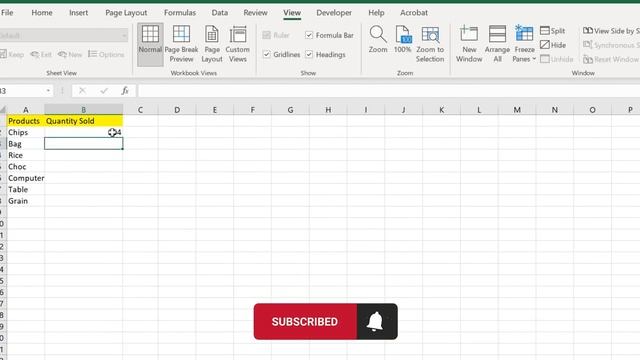640x360 pixels.
Task: Select column H header
Action: point(328,109)
